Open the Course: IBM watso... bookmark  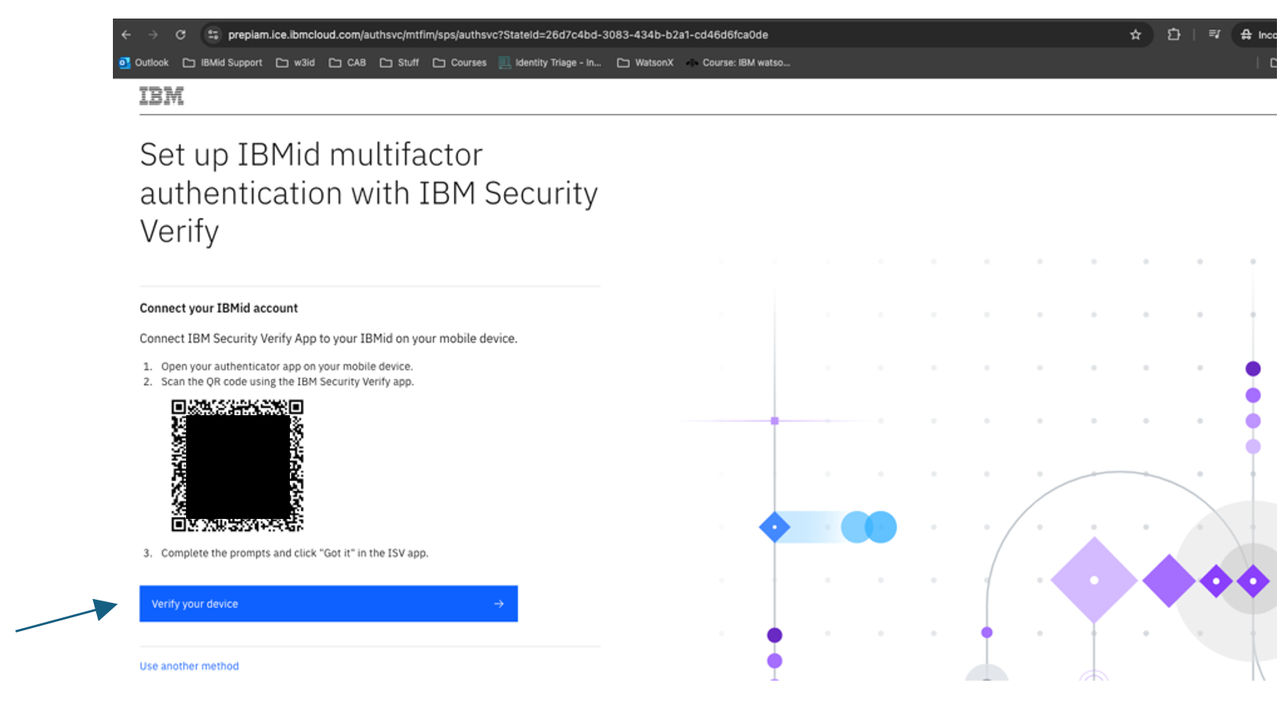pos(738,63)
